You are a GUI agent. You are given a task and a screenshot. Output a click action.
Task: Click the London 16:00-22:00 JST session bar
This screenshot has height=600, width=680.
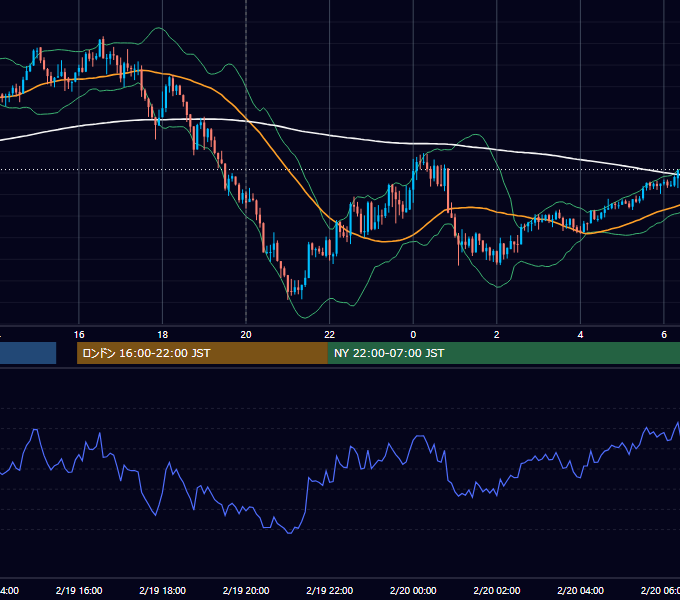(202, 353)
